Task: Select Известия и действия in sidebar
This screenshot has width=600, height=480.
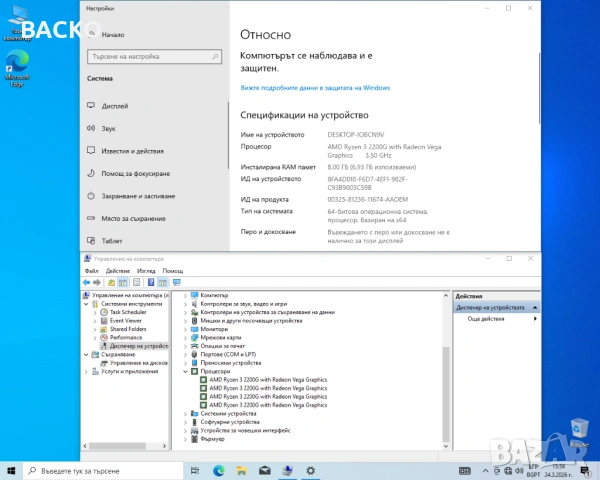Action: coord(130,151)
